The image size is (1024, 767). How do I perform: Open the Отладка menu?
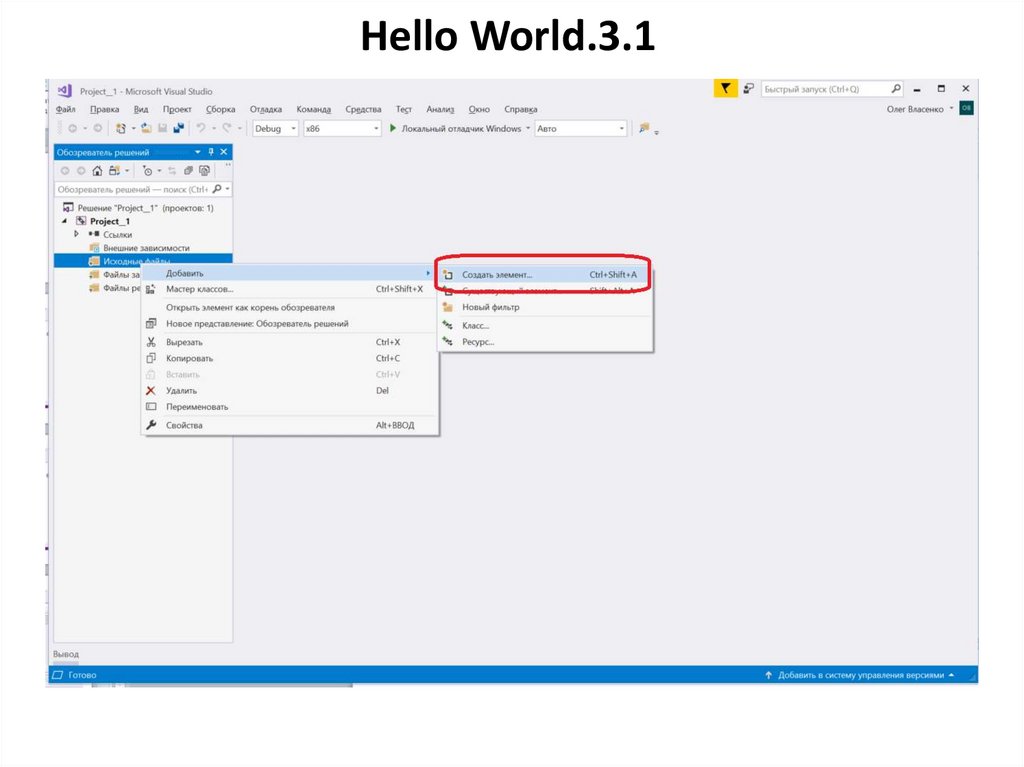(x=266, y=109)
